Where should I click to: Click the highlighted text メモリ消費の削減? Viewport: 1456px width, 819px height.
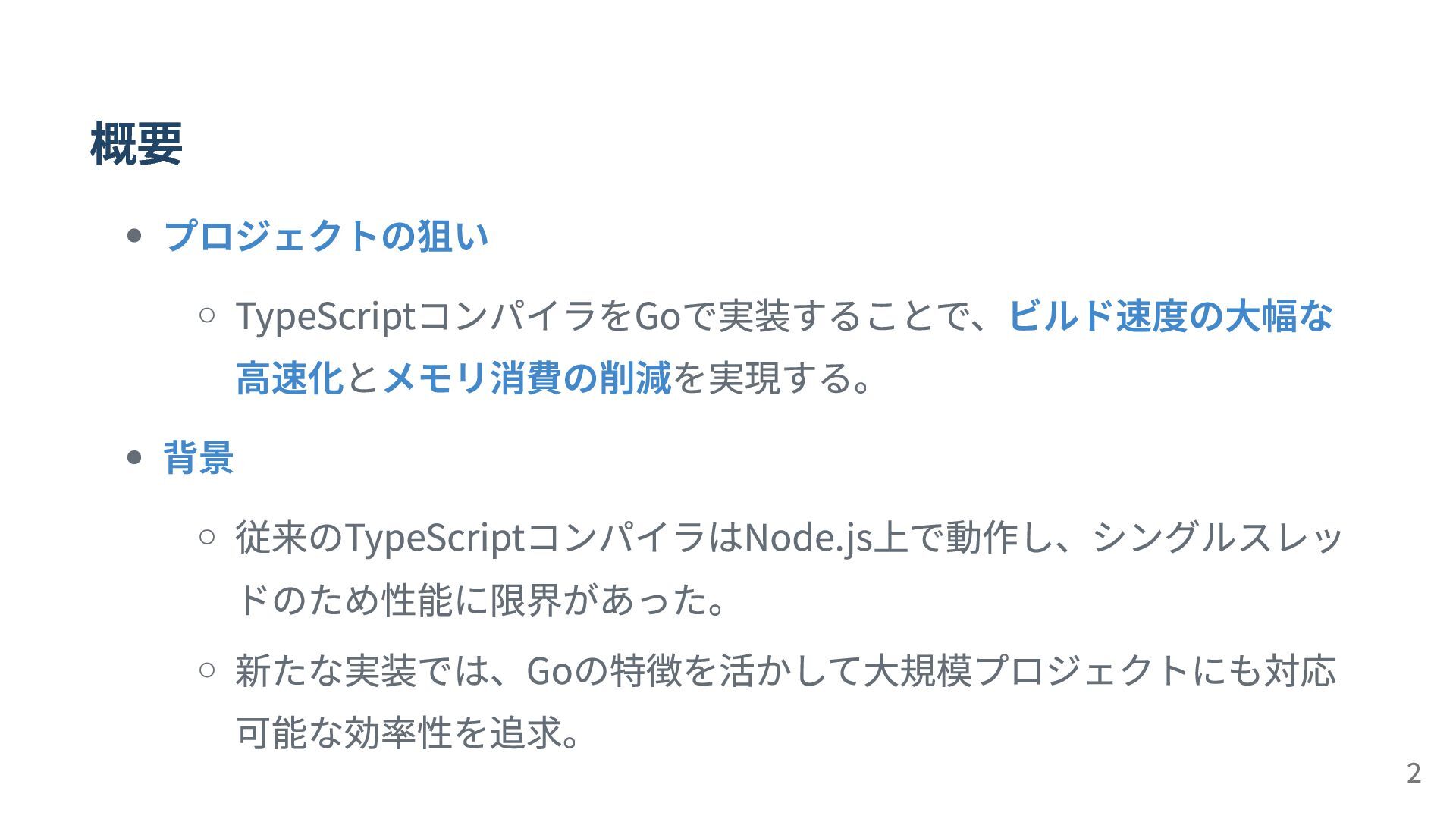(x=527, y=378)
